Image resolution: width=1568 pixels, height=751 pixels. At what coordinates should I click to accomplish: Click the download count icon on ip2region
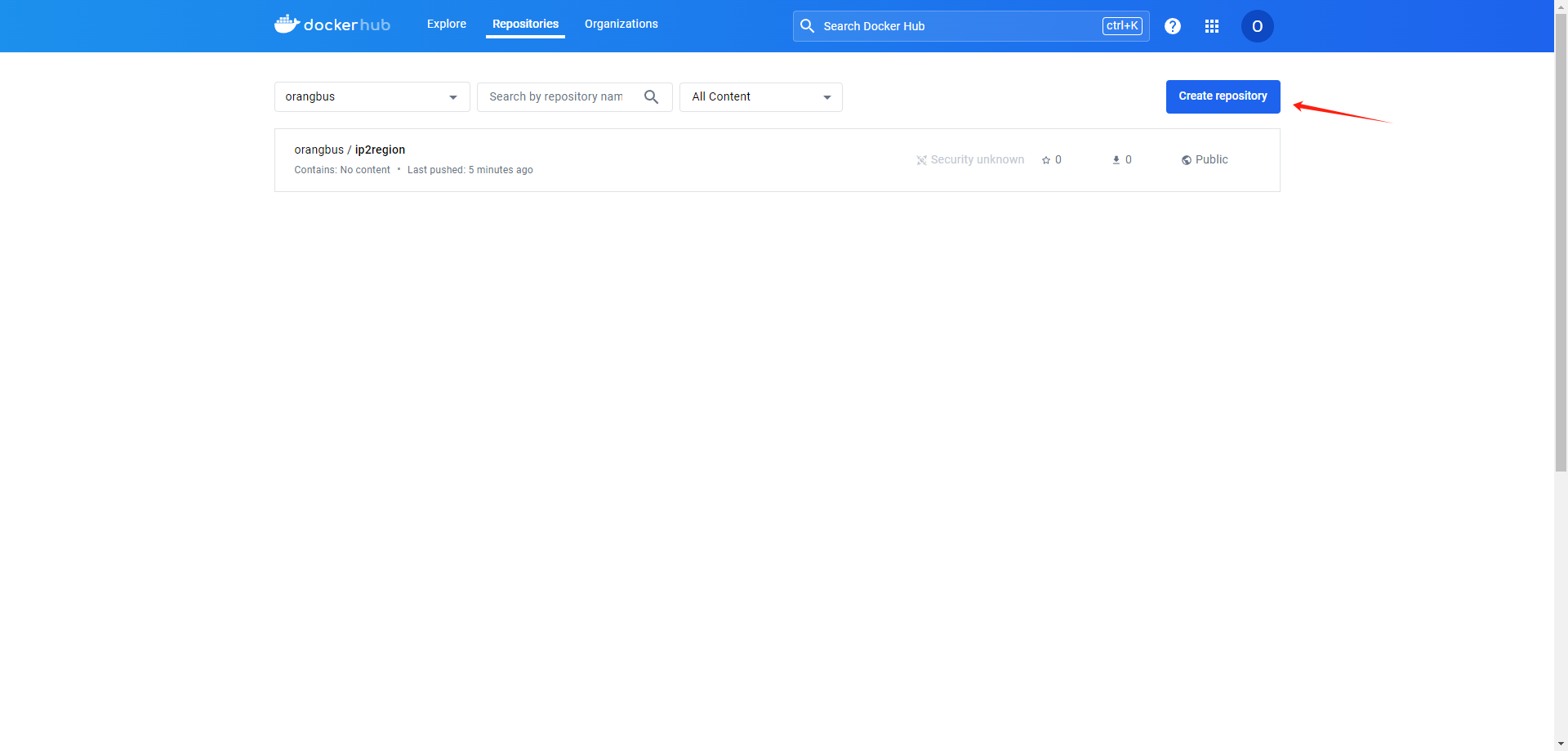pos(1116,160)
